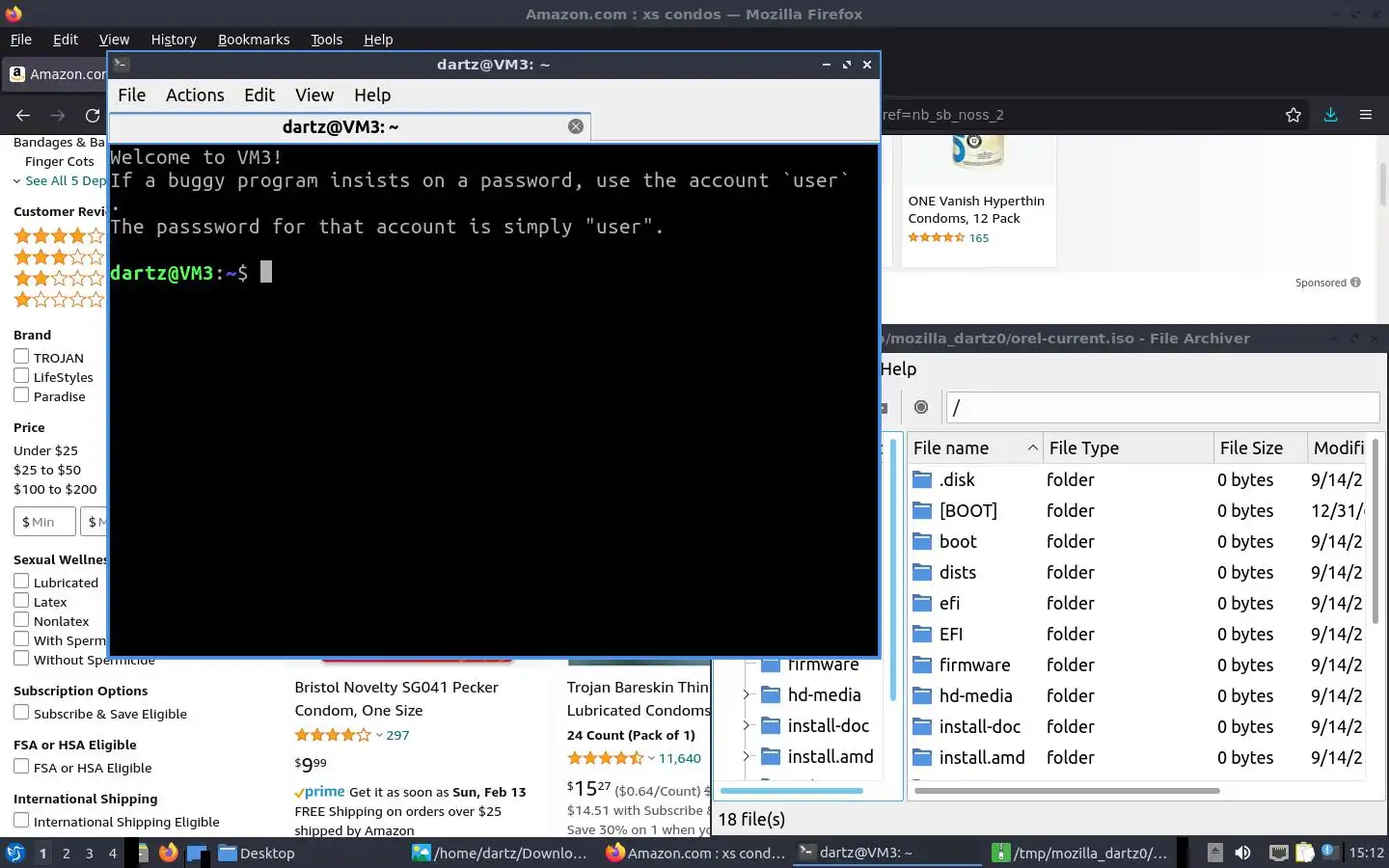Open Firefox hamburger application menu
This screenshot has width=1389, height=868.
(x=1366, y=114)
